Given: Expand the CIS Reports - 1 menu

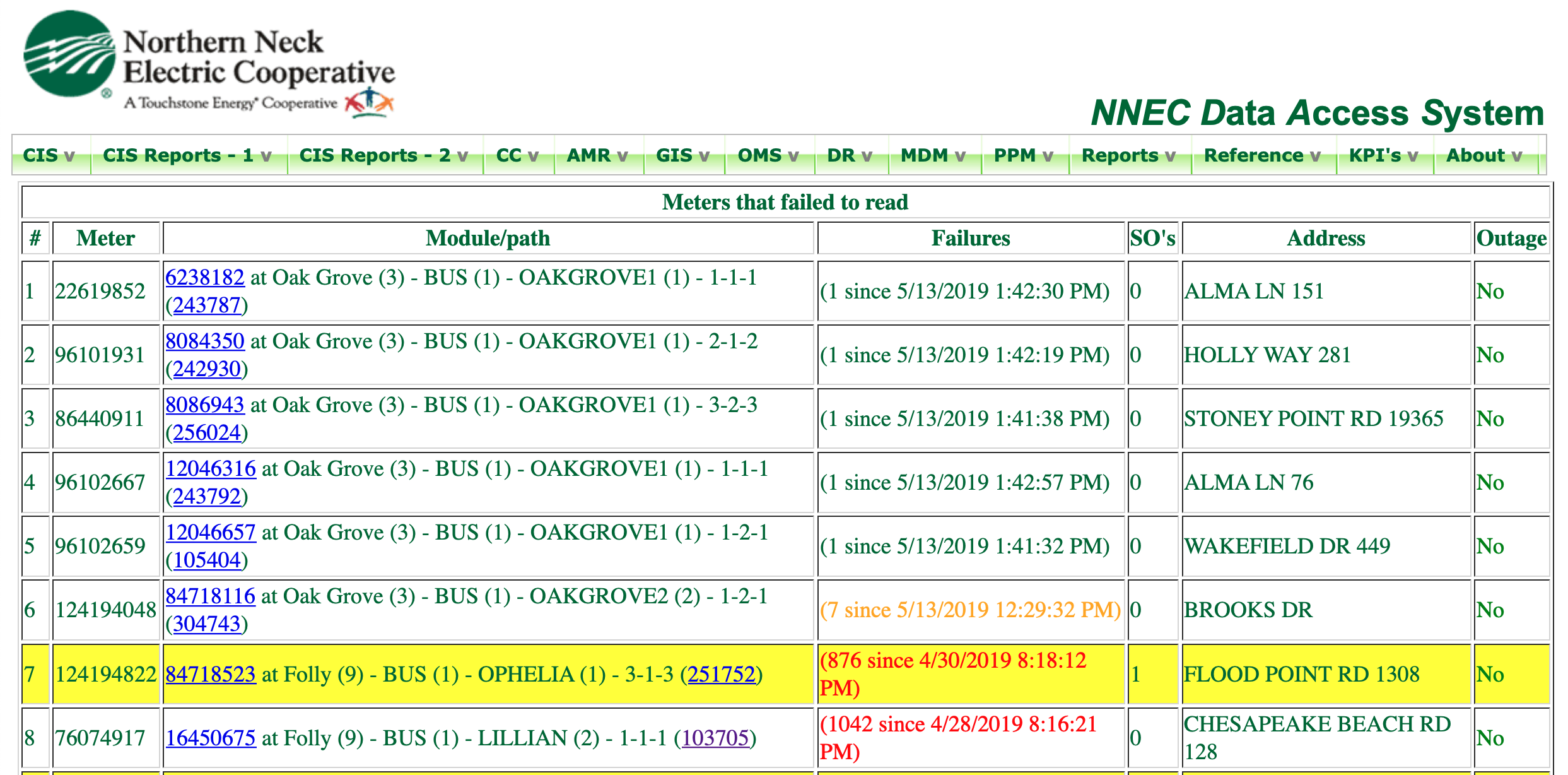Looking at the screenshot, I should click(x=187, y=155).
